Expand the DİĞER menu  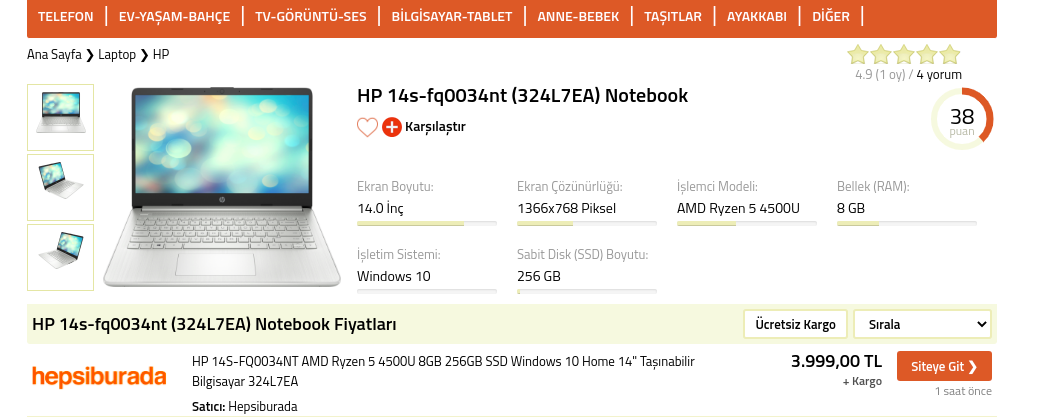(x=830, y=17)
